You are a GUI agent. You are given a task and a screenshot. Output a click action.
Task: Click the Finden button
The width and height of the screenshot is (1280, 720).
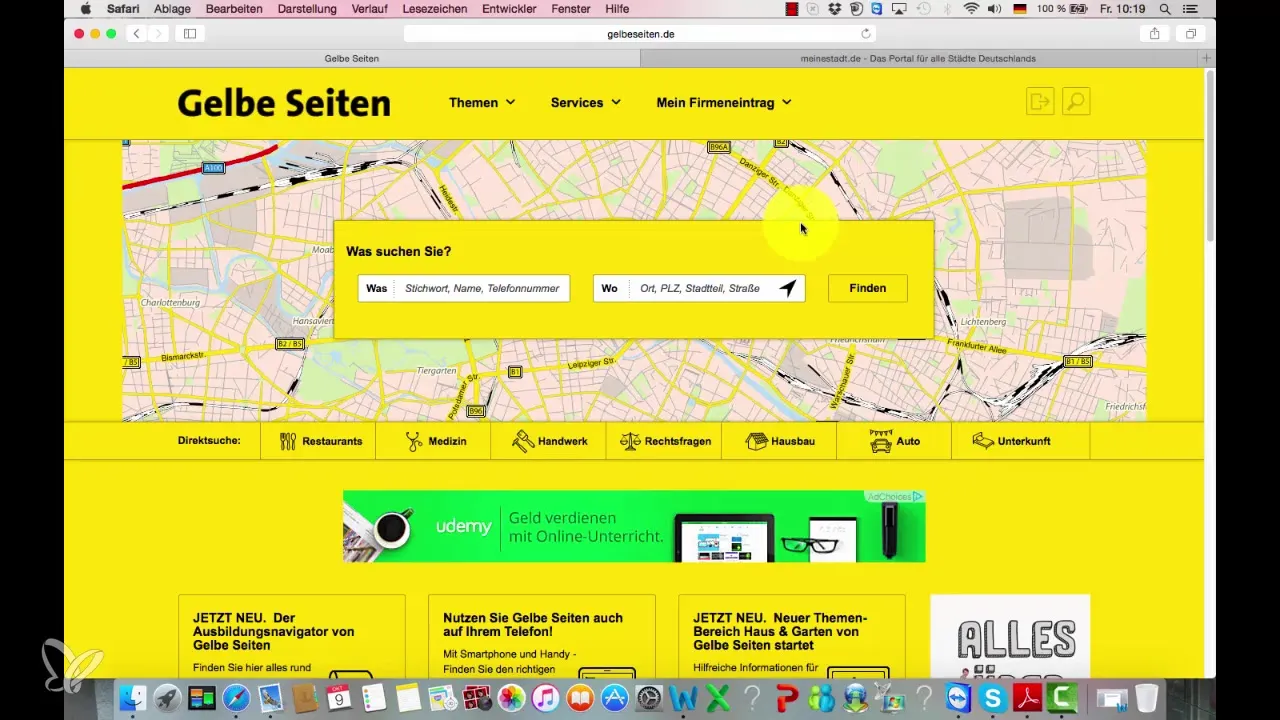868,288
